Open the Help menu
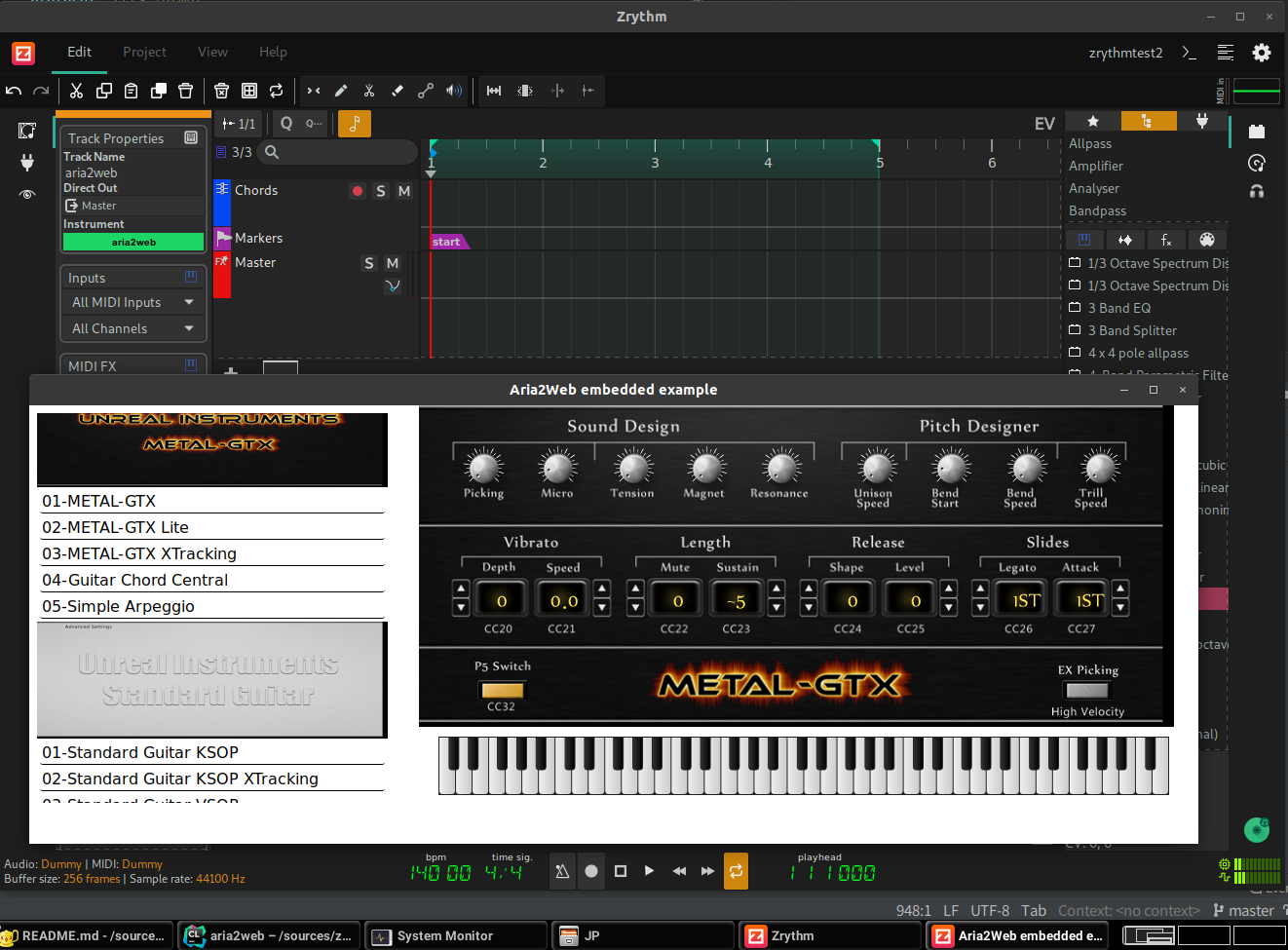This screenshot has height=950, width=1288. click(x=273, y=52)
